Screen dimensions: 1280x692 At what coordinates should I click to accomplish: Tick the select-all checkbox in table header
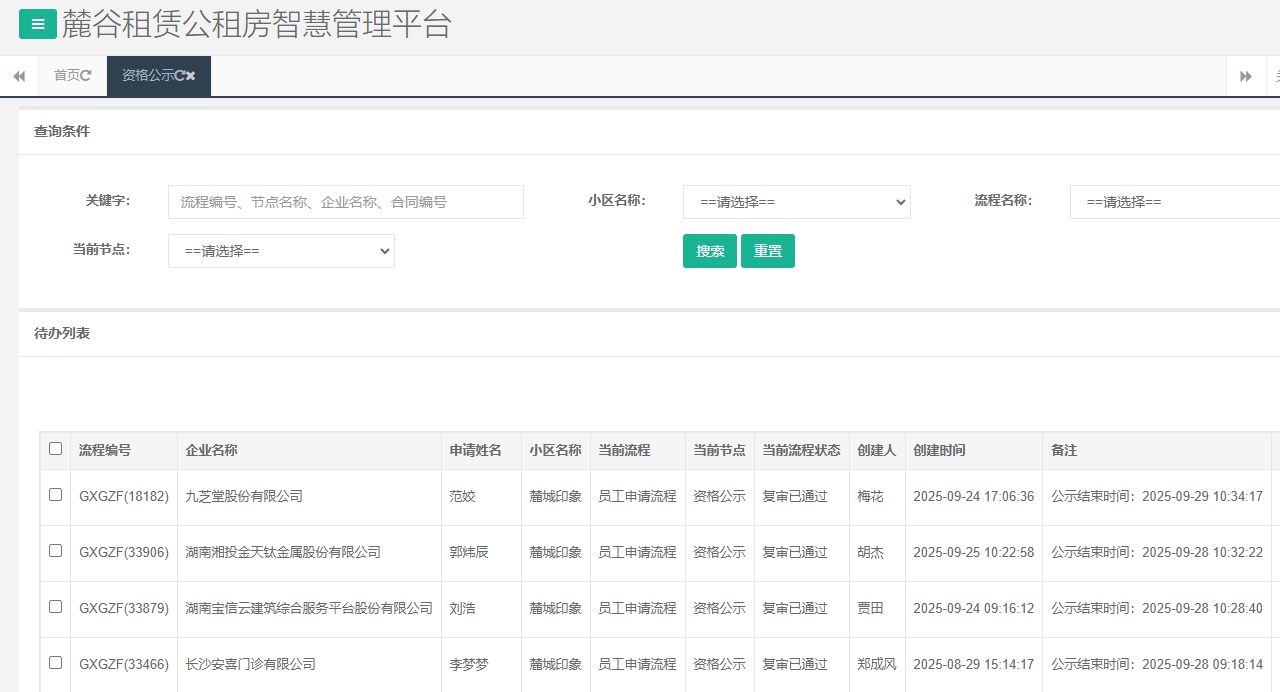click(55, 449)
